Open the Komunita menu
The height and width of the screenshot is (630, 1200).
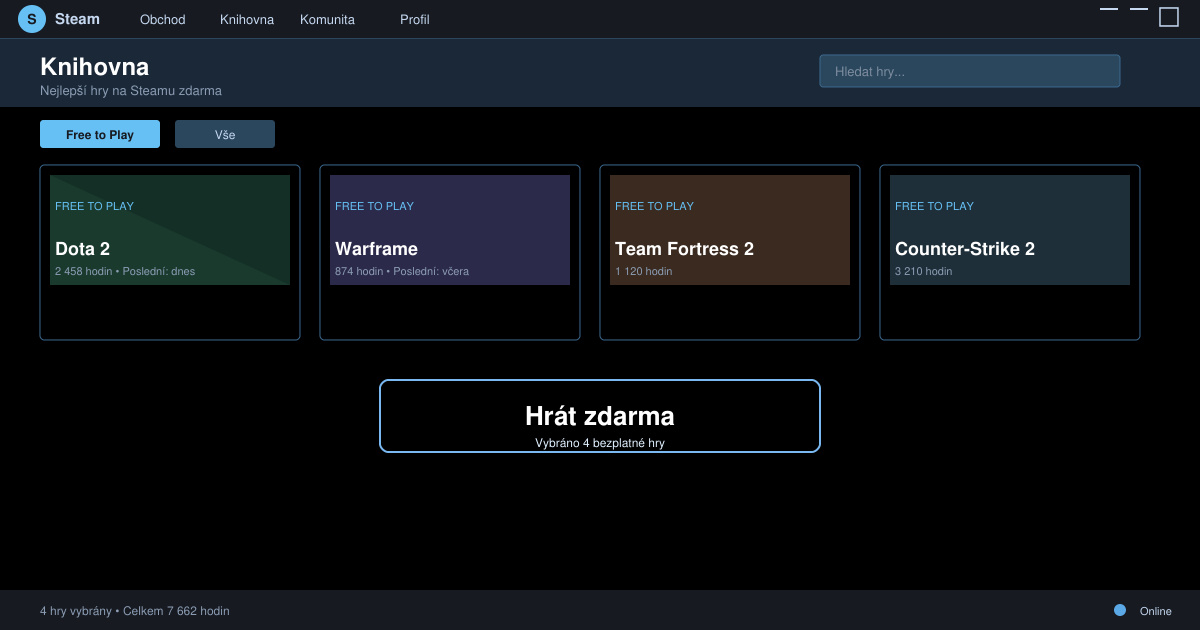(x=327, y=19)
